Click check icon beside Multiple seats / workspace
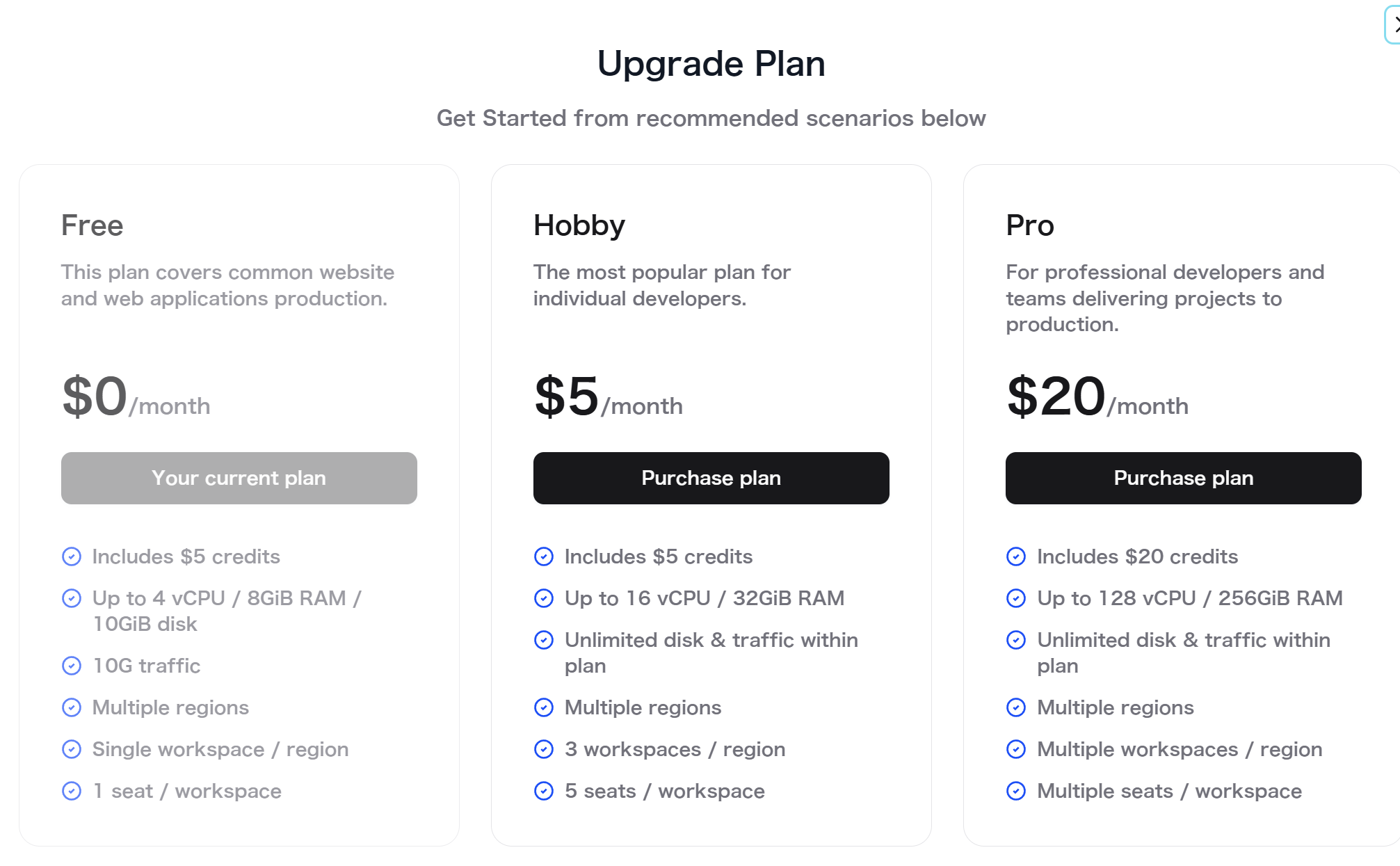Viewport: 1400px width, 866px height. (x=1016, y=791)
